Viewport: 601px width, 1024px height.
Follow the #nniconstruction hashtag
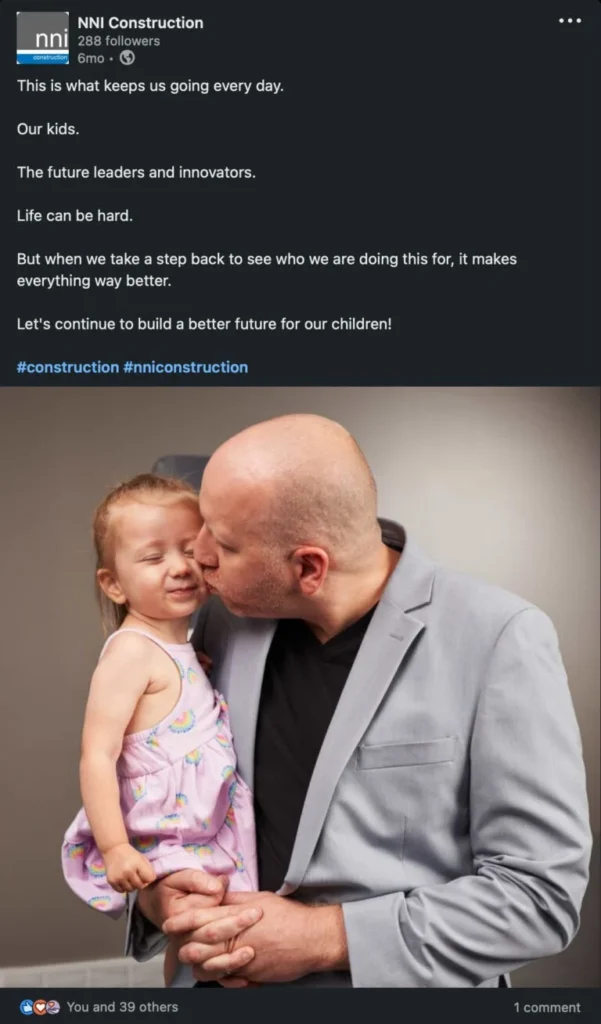(x=186, y=367)
